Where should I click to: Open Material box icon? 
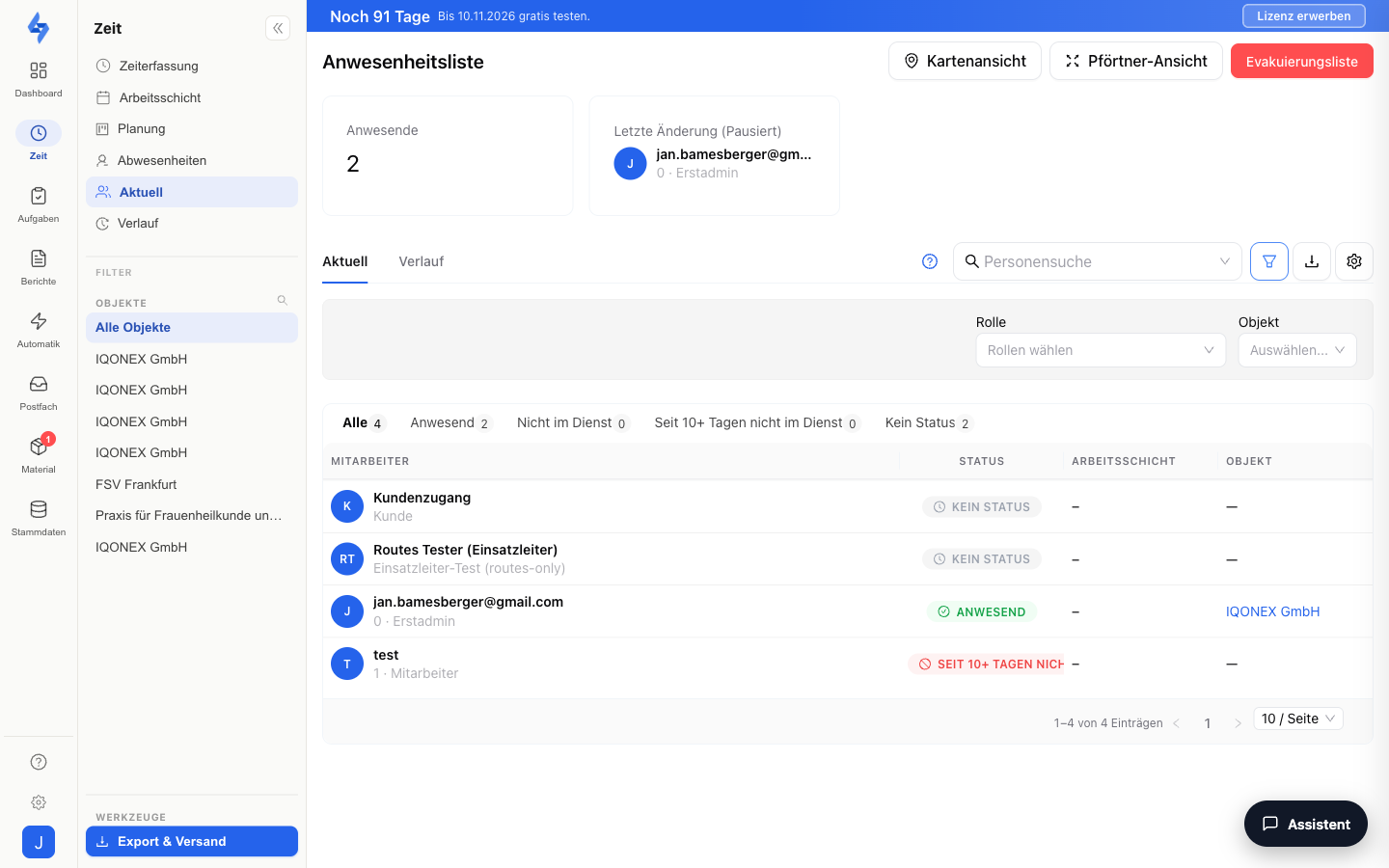pyautogui.click(x=39, y=447)
